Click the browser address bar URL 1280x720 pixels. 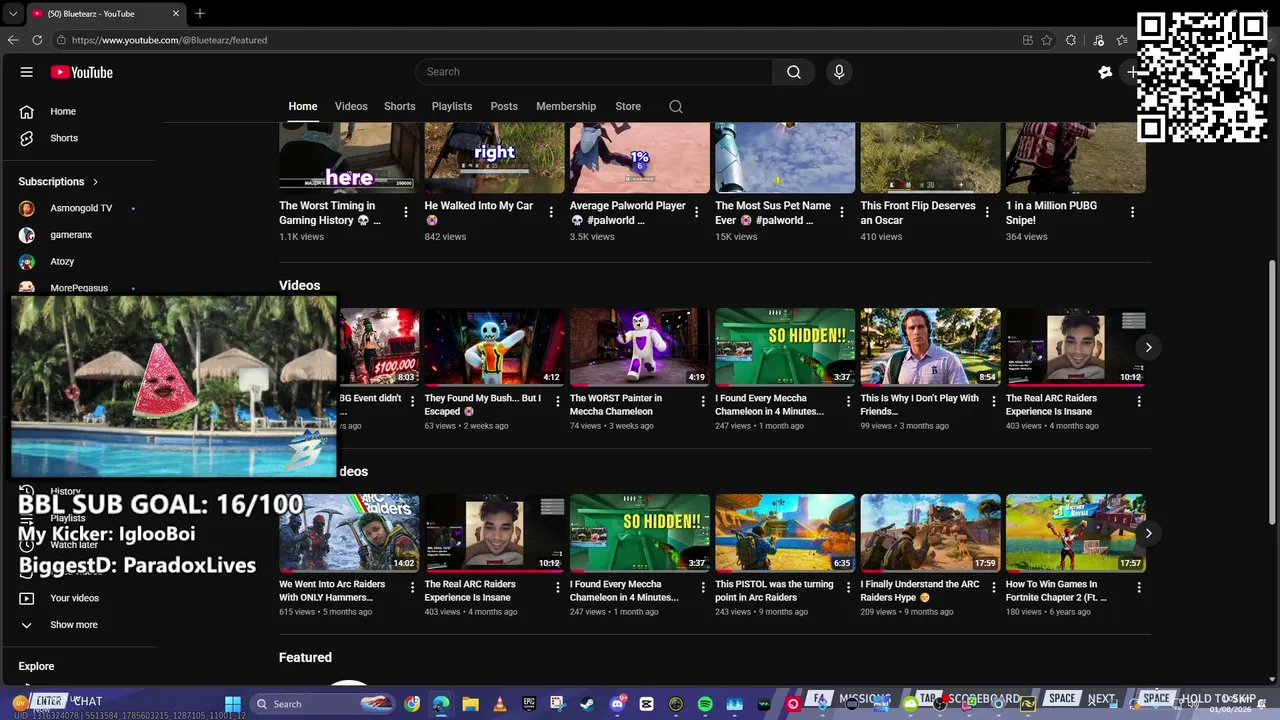tap(169, 40)
